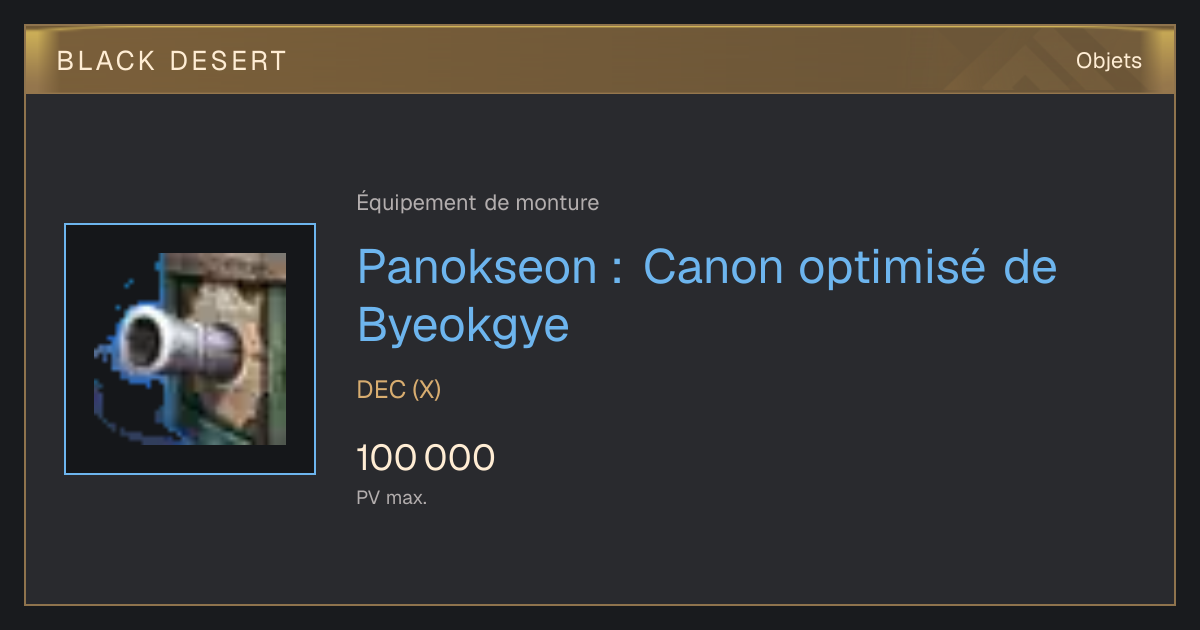This screenshot has height=630, width=1200.
Task: Click the word monture in the category line
Action: coord(557,203)
